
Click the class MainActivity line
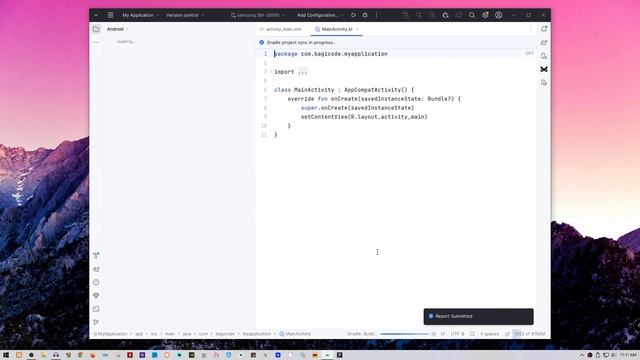pos(344,90)
